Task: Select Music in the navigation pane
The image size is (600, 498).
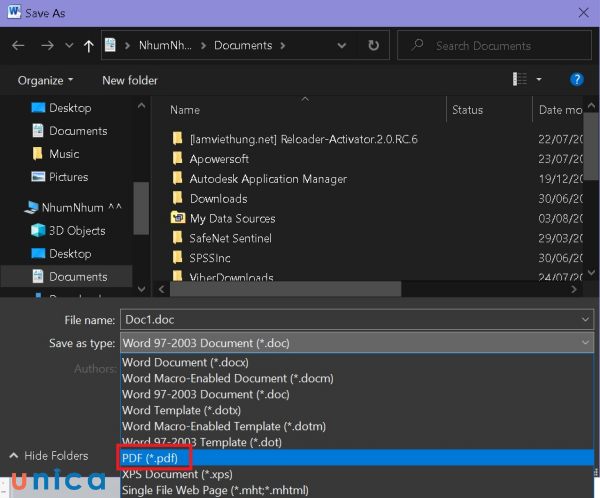Action: [x=64, y=154]
